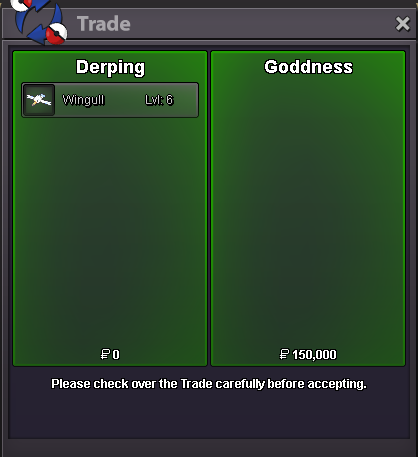Click the empty title bar space beside Trade

pos(262,24)
